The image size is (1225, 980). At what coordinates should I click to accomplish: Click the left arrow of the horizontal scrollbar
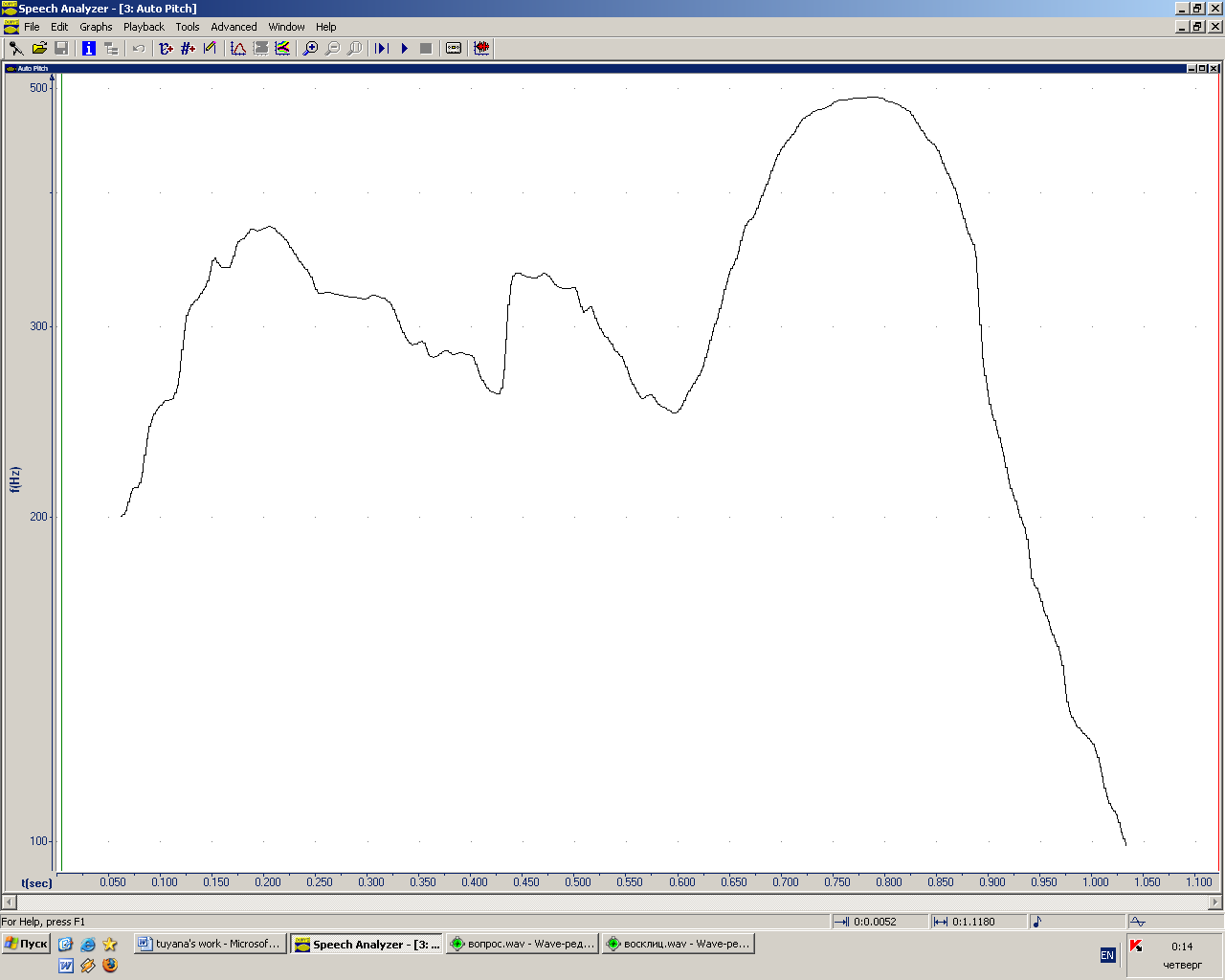click(9, 902)
